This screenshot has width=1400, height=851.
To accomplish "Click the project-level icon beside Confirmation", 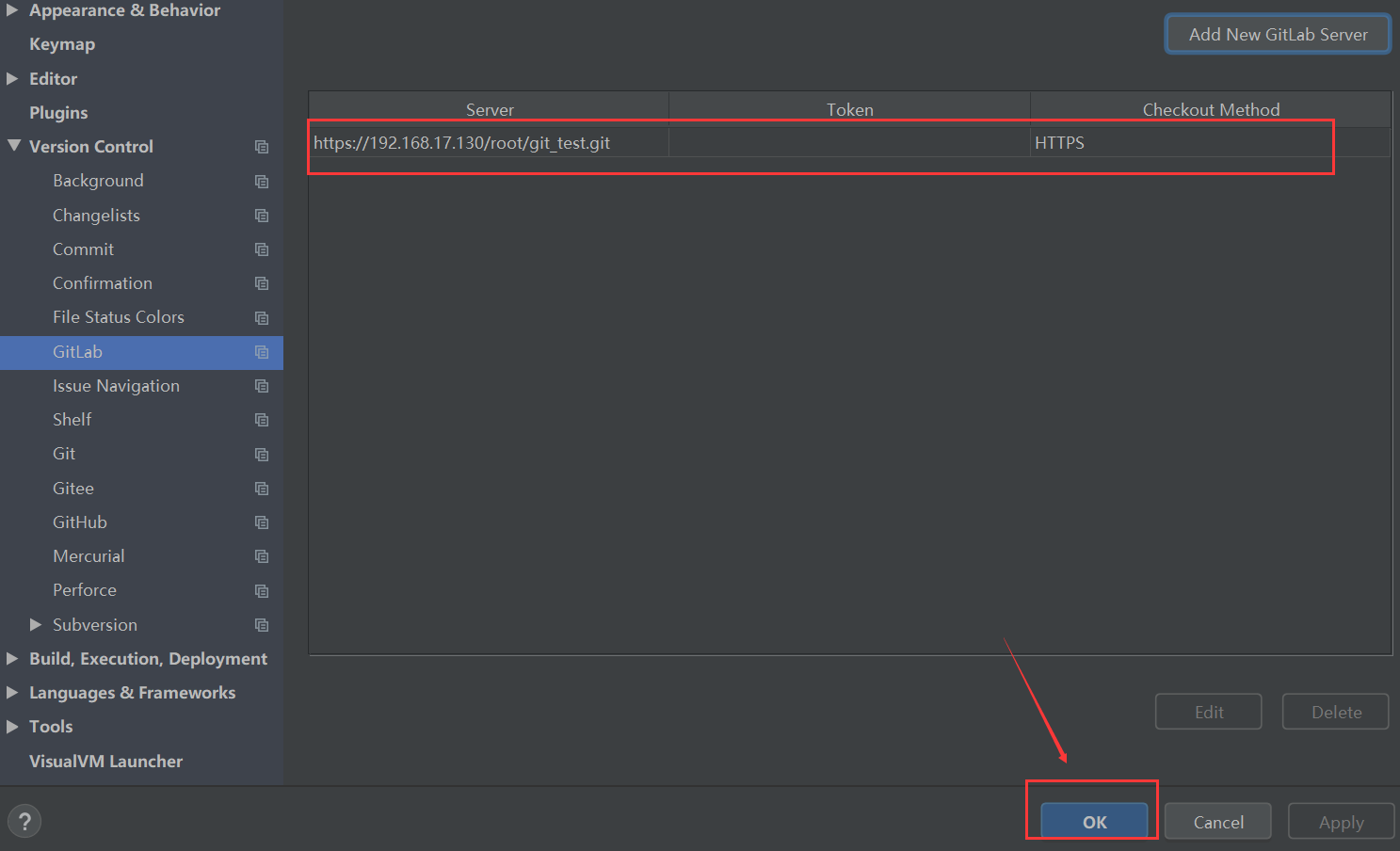I will coord(262,283).
